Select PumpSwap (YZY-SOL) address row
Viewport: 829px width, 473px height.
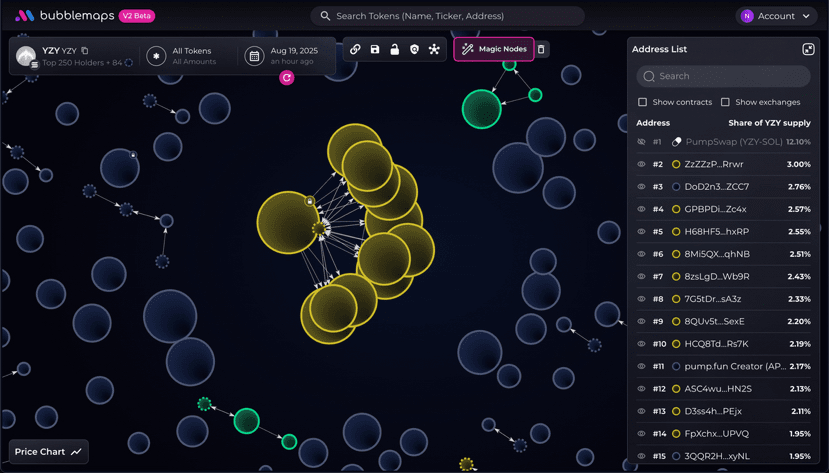pyautogui.click(x=723, y=142)
